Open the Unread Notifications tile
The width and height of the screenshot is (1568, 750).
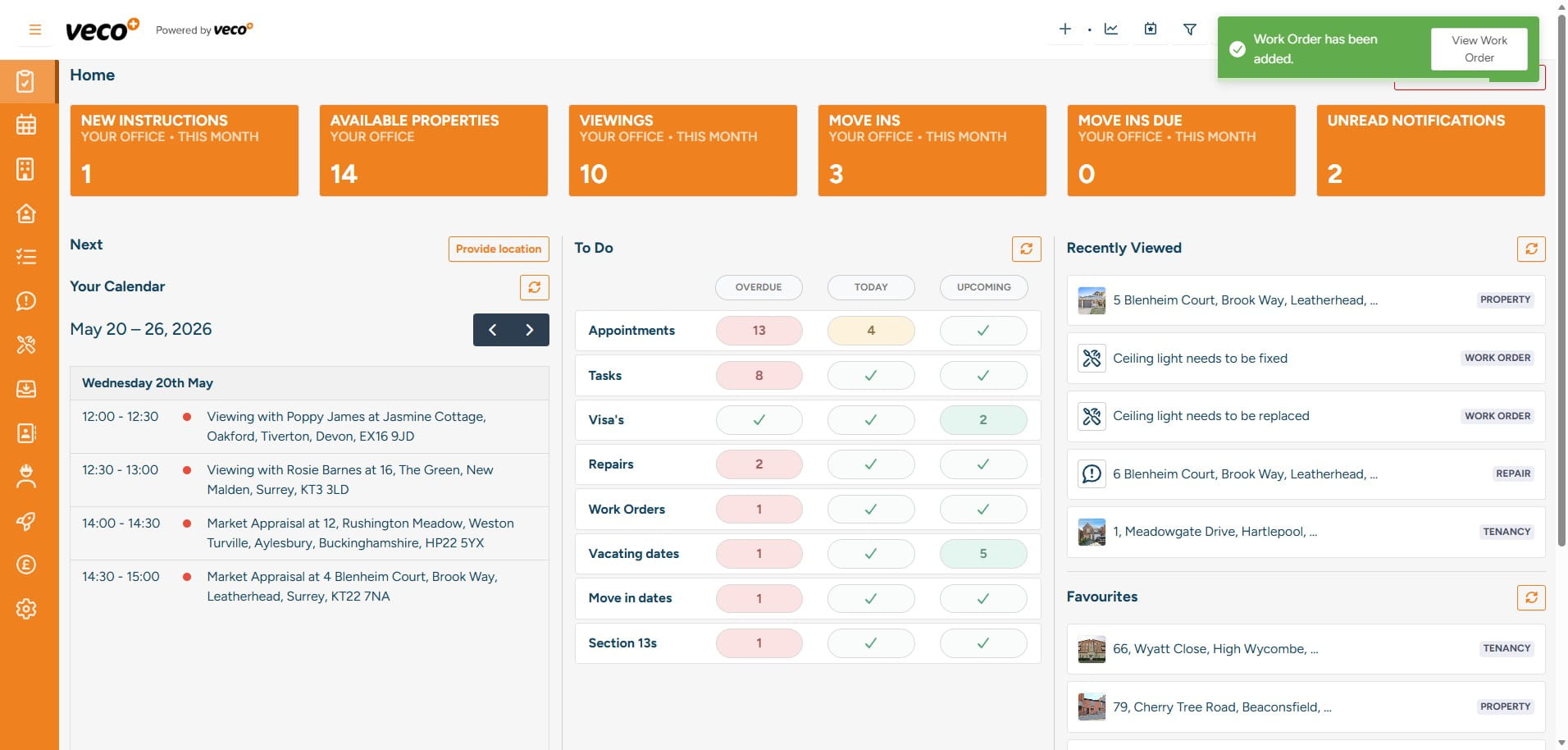1431,150
